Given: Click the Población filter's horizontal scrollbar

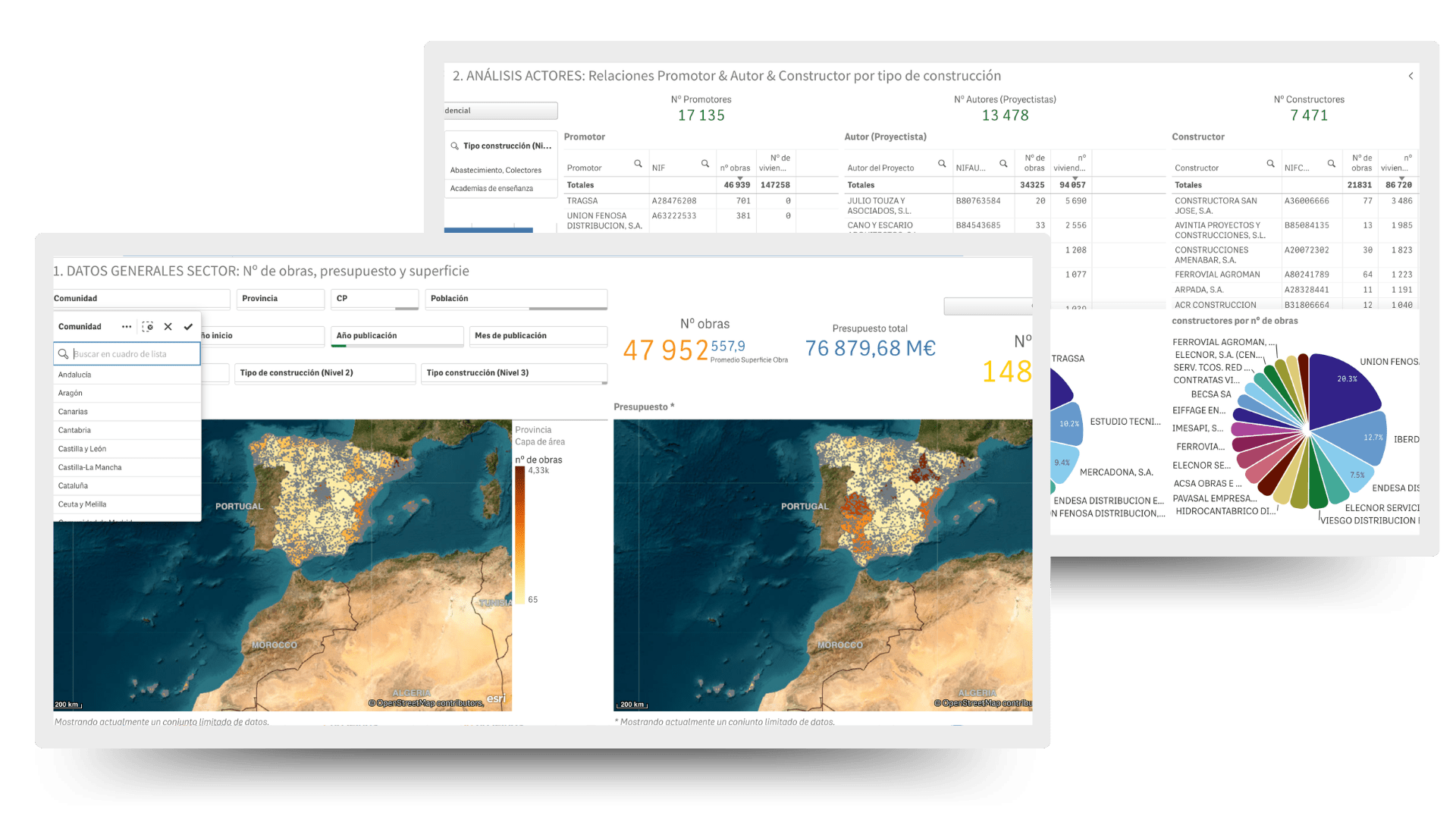Looking at the screenshot, I should (x=568, y=309).
